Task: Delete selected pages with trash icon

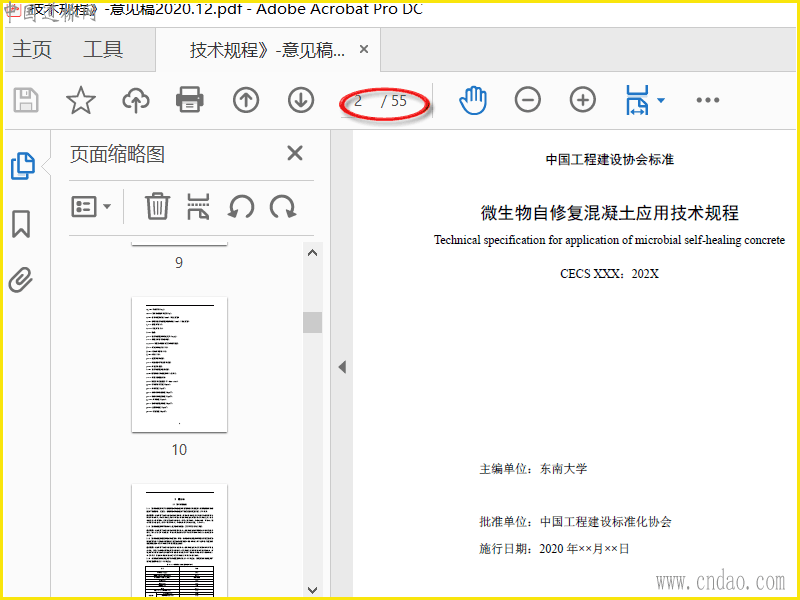Action: tap(157, 206)
